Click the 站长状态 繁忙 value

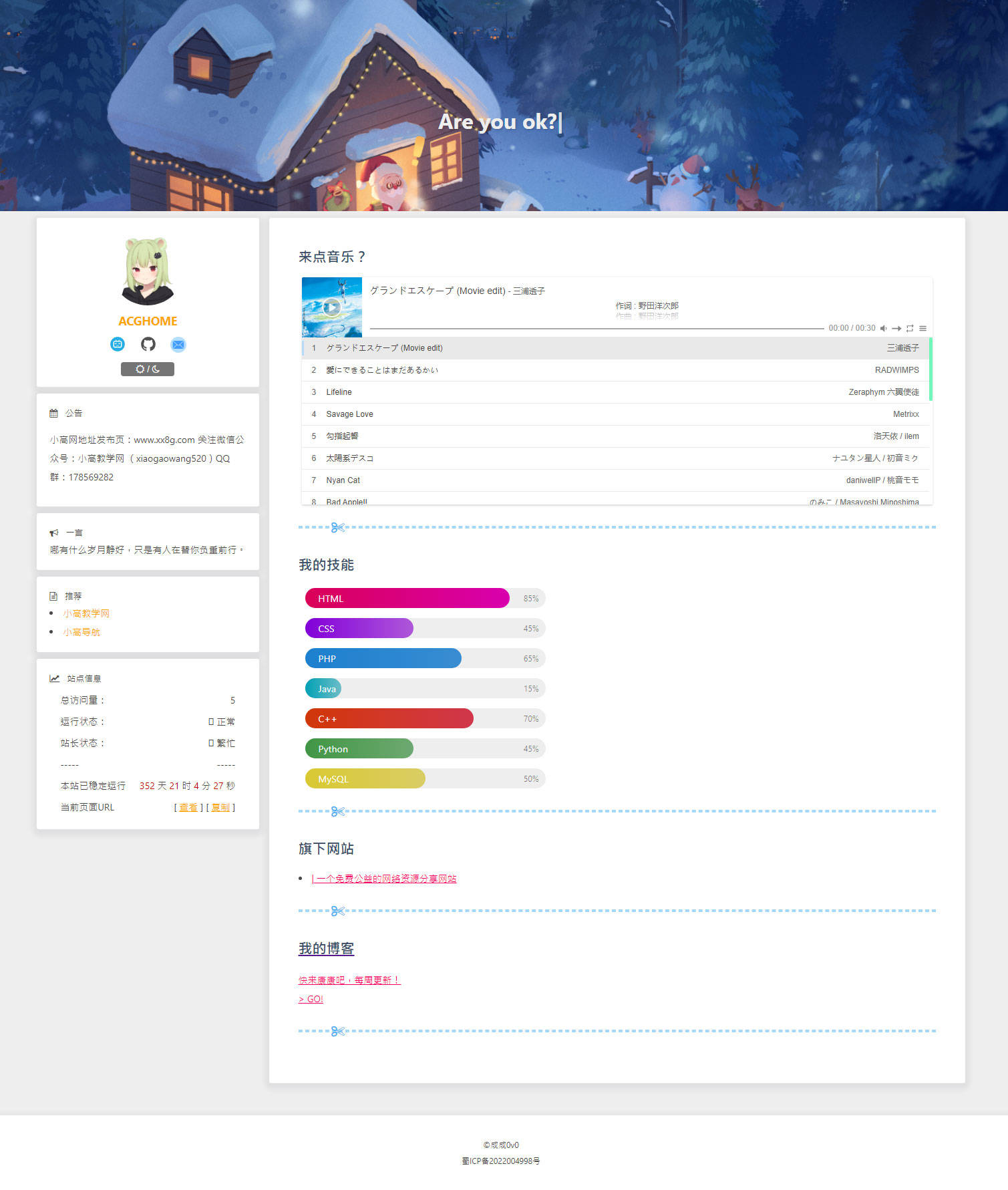point(222,743)
